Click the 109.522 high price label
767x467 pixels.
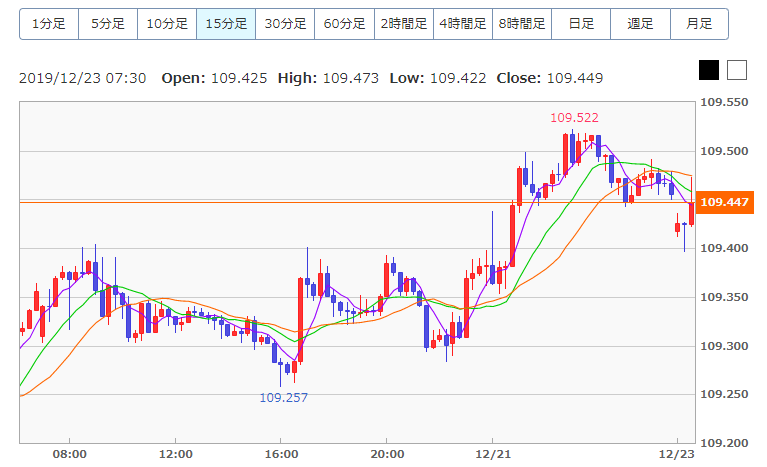[x=574, y=118]
